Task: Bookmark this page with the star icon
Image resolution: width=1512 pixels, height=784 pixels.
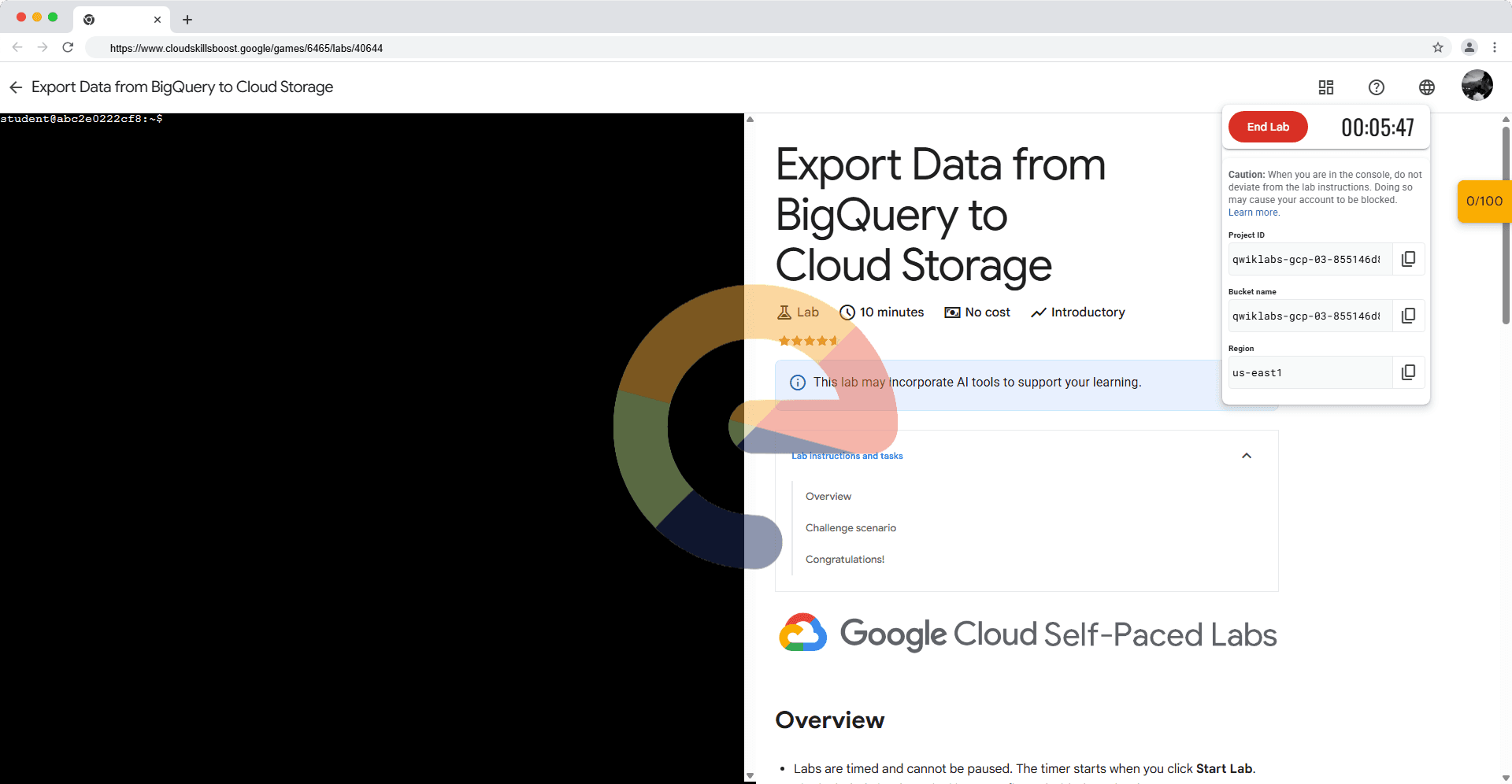Action: tap(1438, 48)
